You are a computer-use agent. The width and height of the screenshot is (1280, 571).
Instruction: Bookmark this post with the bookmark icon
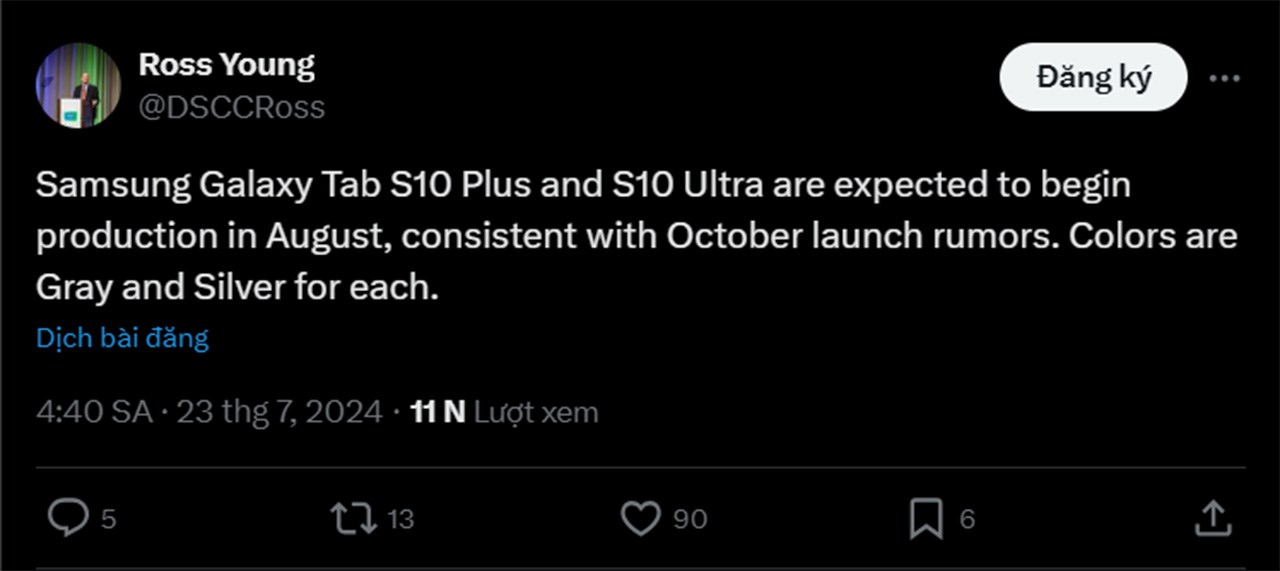coord(926,518)
